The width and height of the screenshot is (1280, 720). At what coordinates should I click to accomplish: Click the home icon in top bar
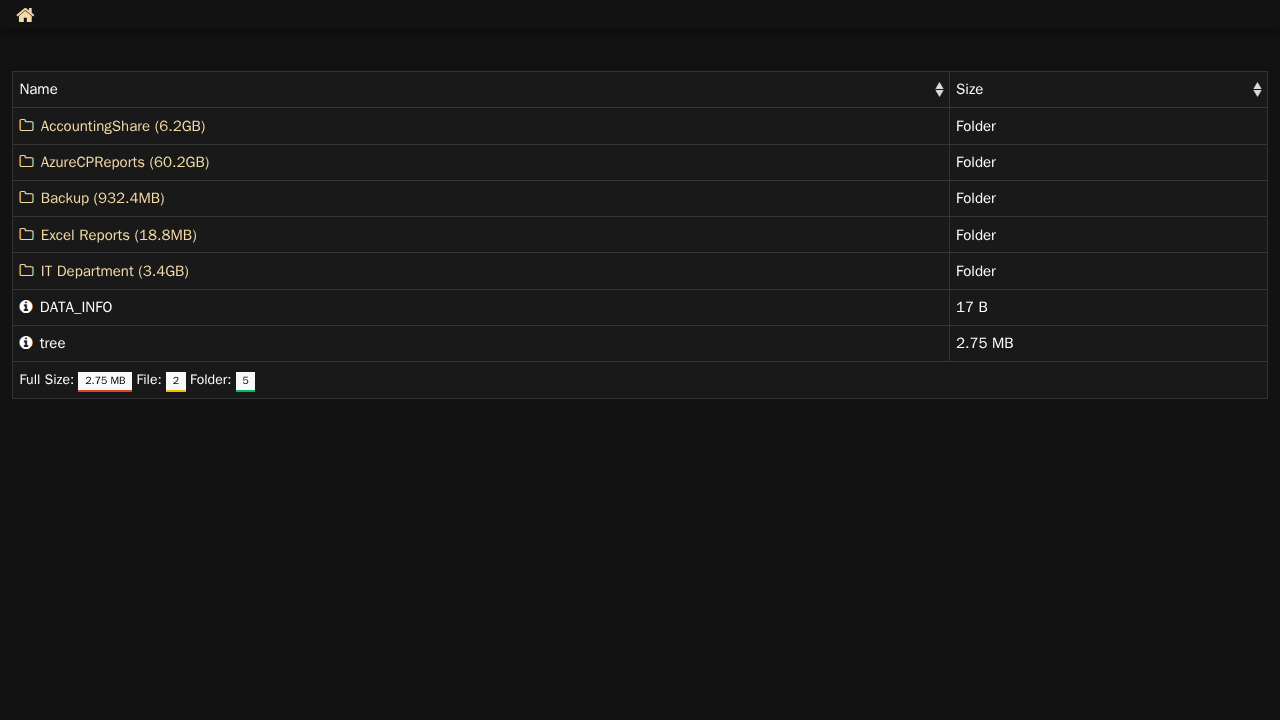tap(25, 15)
